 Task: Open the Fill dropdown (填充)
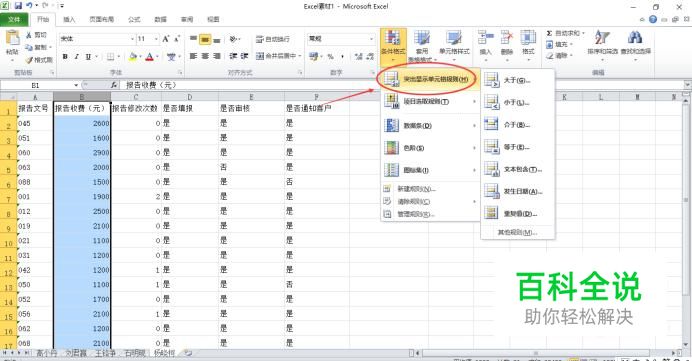559,45
